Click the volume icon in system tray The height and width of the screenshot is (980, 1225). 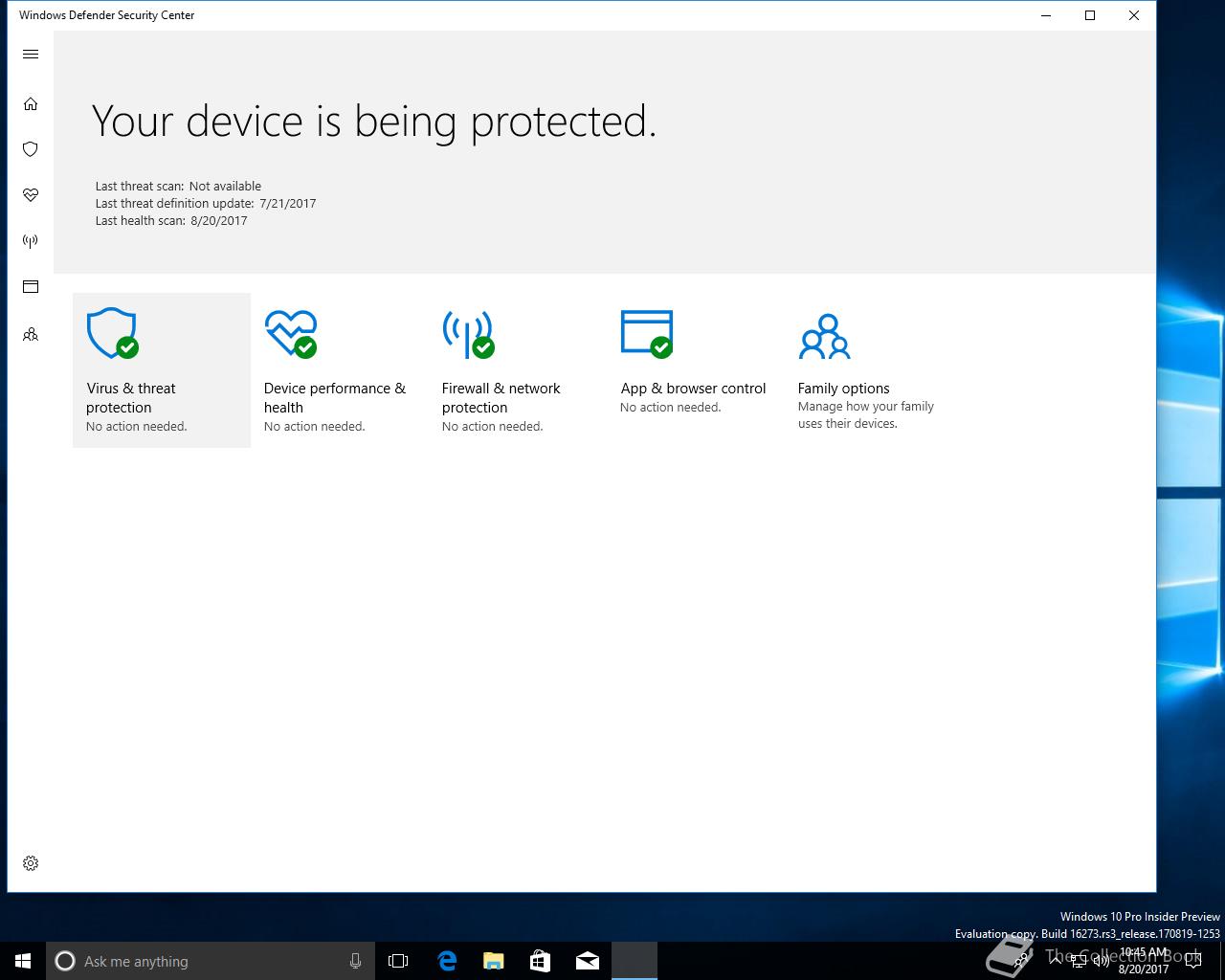[x=1102, y=961]
